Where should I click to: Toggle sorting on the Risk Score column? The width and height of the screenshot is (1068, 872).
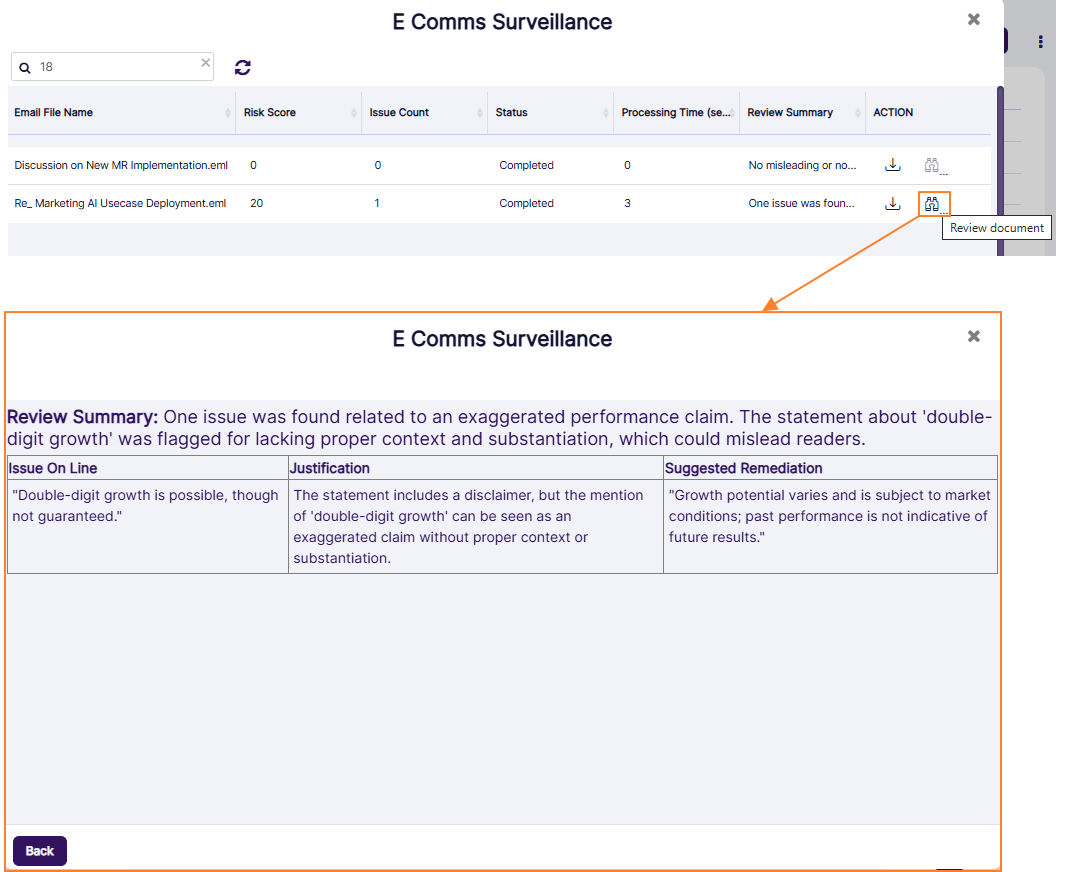coord(354,112)
